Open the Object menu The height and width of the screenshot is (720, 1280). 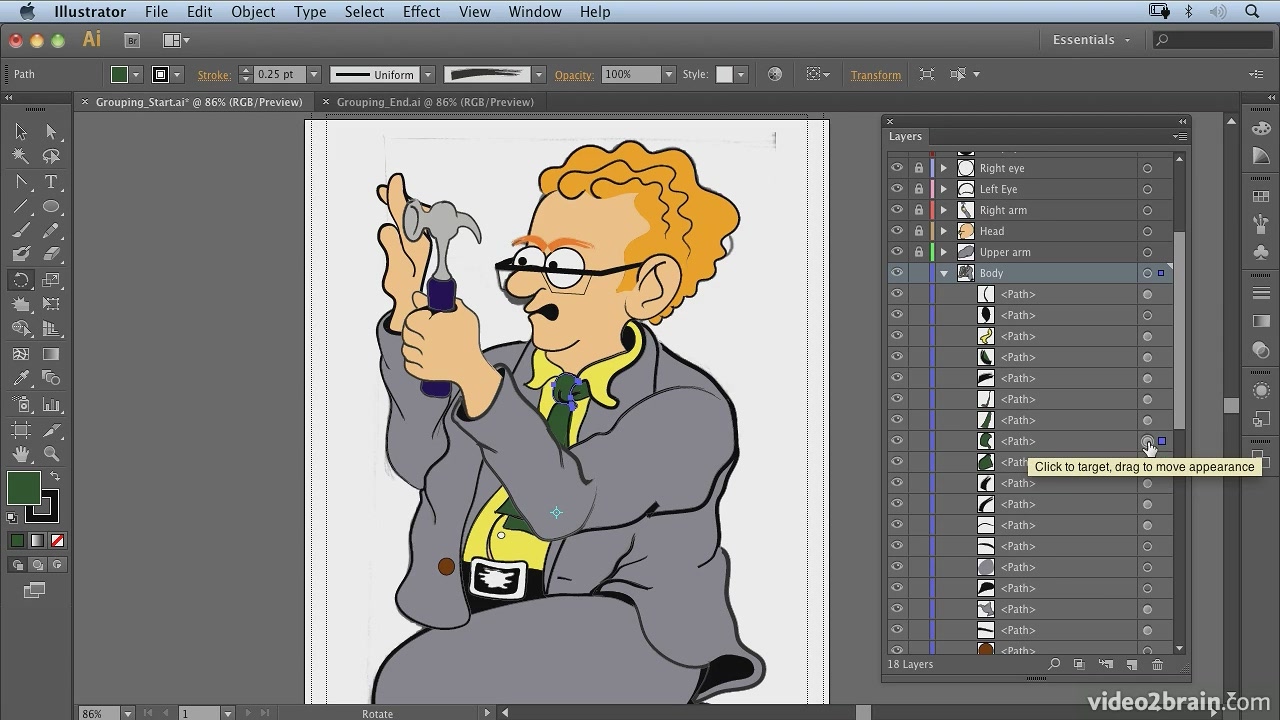(x=253, y=12)
